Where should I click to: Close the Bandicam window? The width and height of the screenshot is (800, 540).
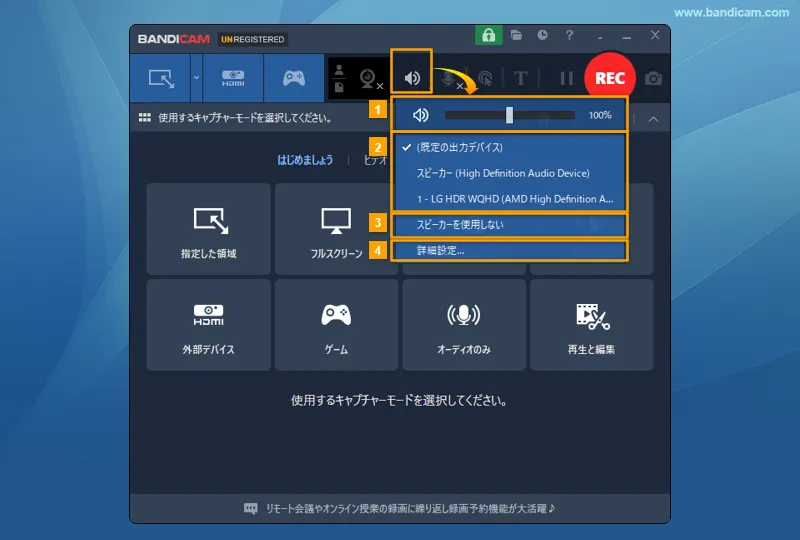655,35
